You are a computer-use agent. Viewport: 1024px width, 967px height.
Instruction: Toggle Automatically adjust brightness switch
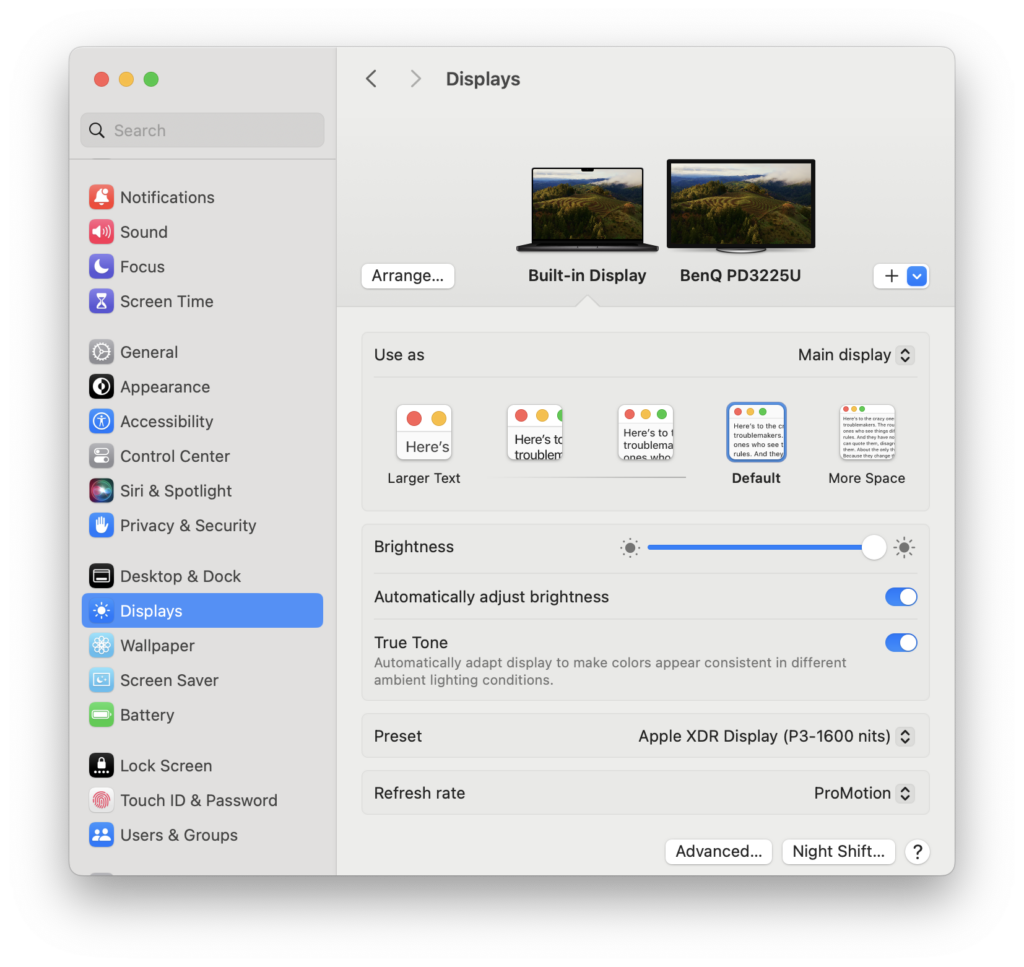(901, 597)
